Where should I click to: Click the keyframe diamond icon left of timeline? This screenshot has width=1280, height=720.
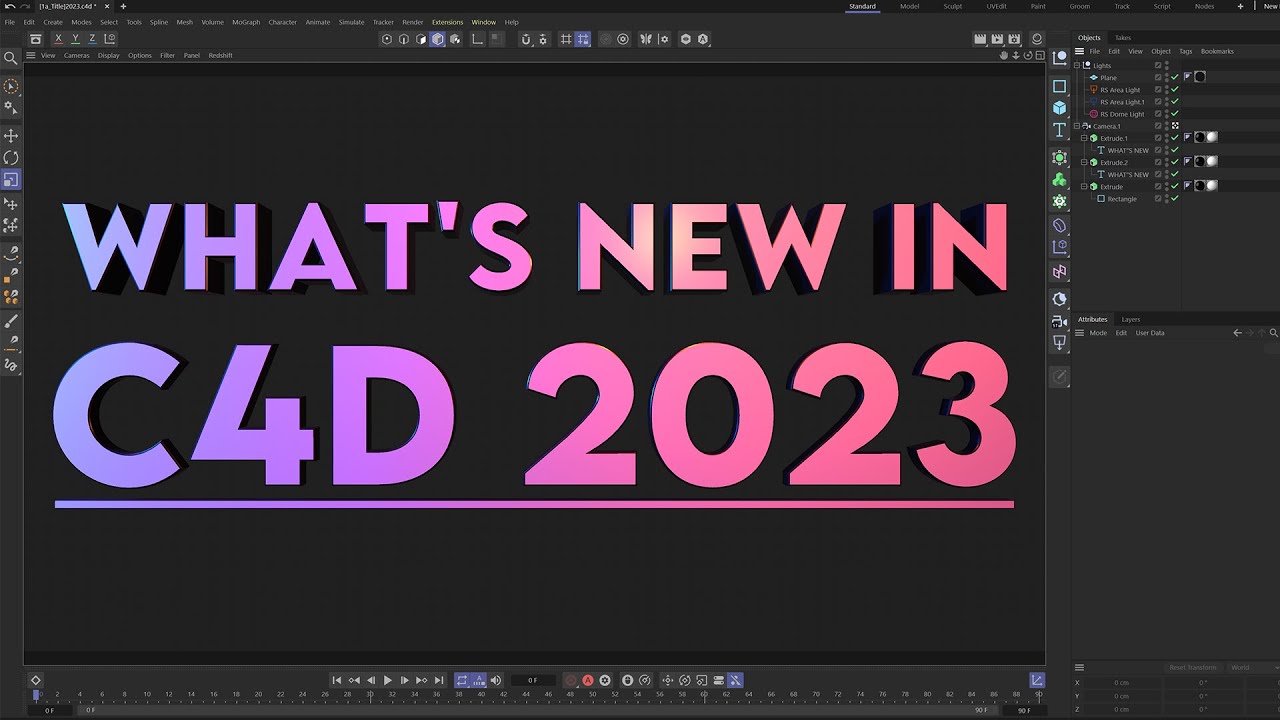[36, 680]
